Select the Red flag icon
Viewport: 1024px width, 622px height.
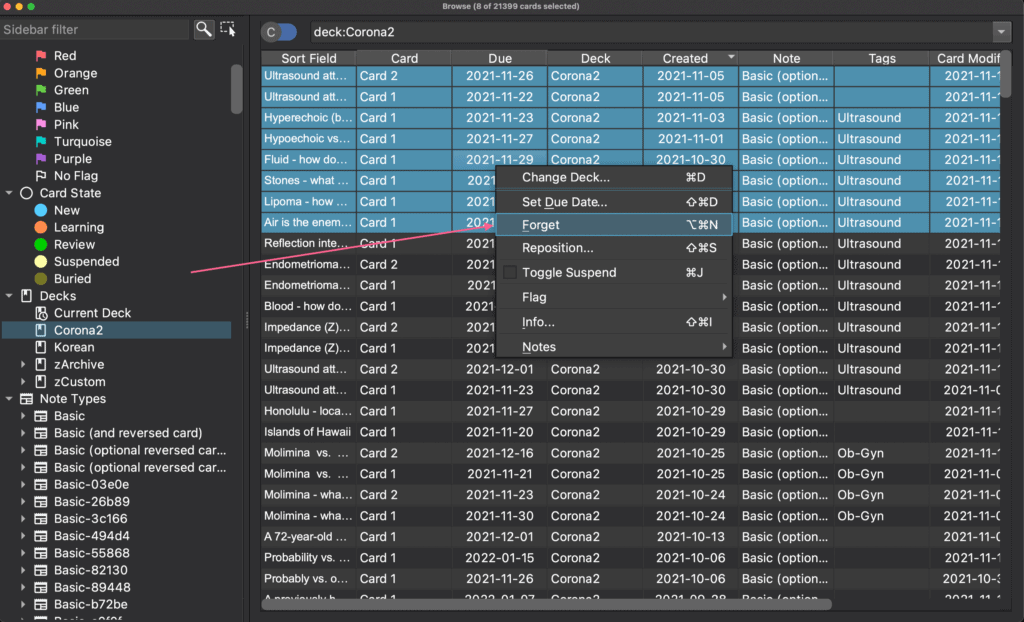tap(41, 56)
